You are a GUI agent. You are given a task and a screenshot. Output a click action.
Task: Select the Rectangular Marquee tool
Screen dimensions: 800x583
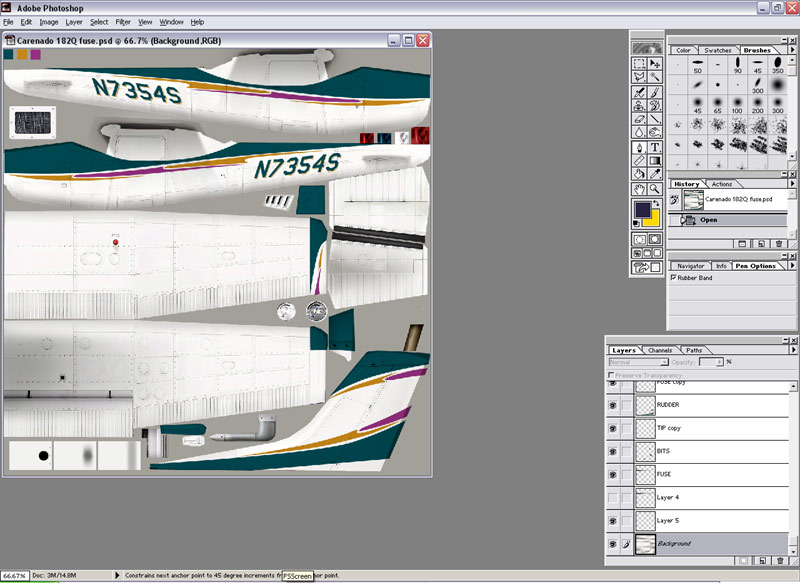click(639, 63)
